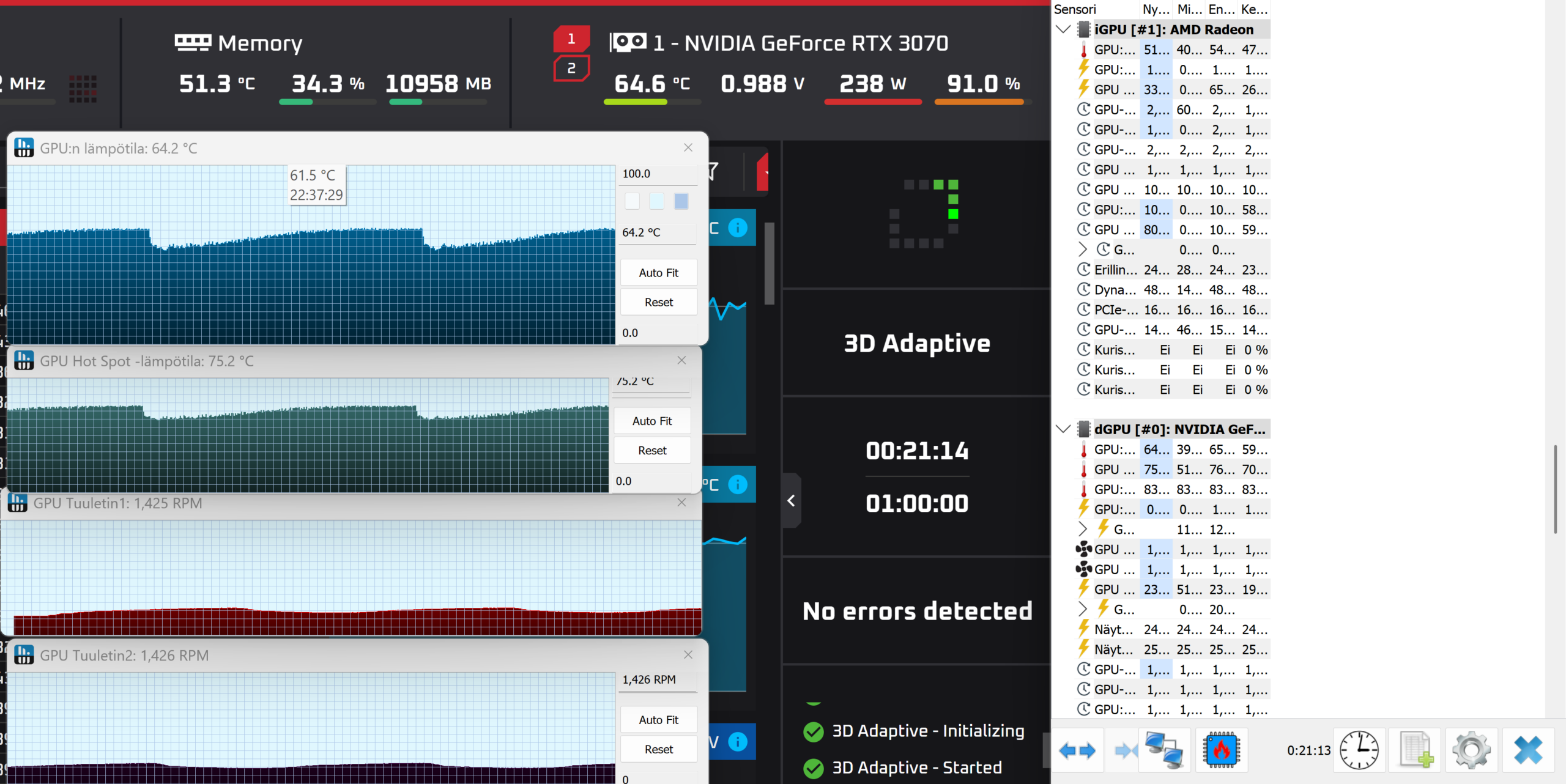The image size is (1566, 784).
Task: Click the 0.0 minimum field in the GPU Hot Spot graph
Action: (652, 481)
